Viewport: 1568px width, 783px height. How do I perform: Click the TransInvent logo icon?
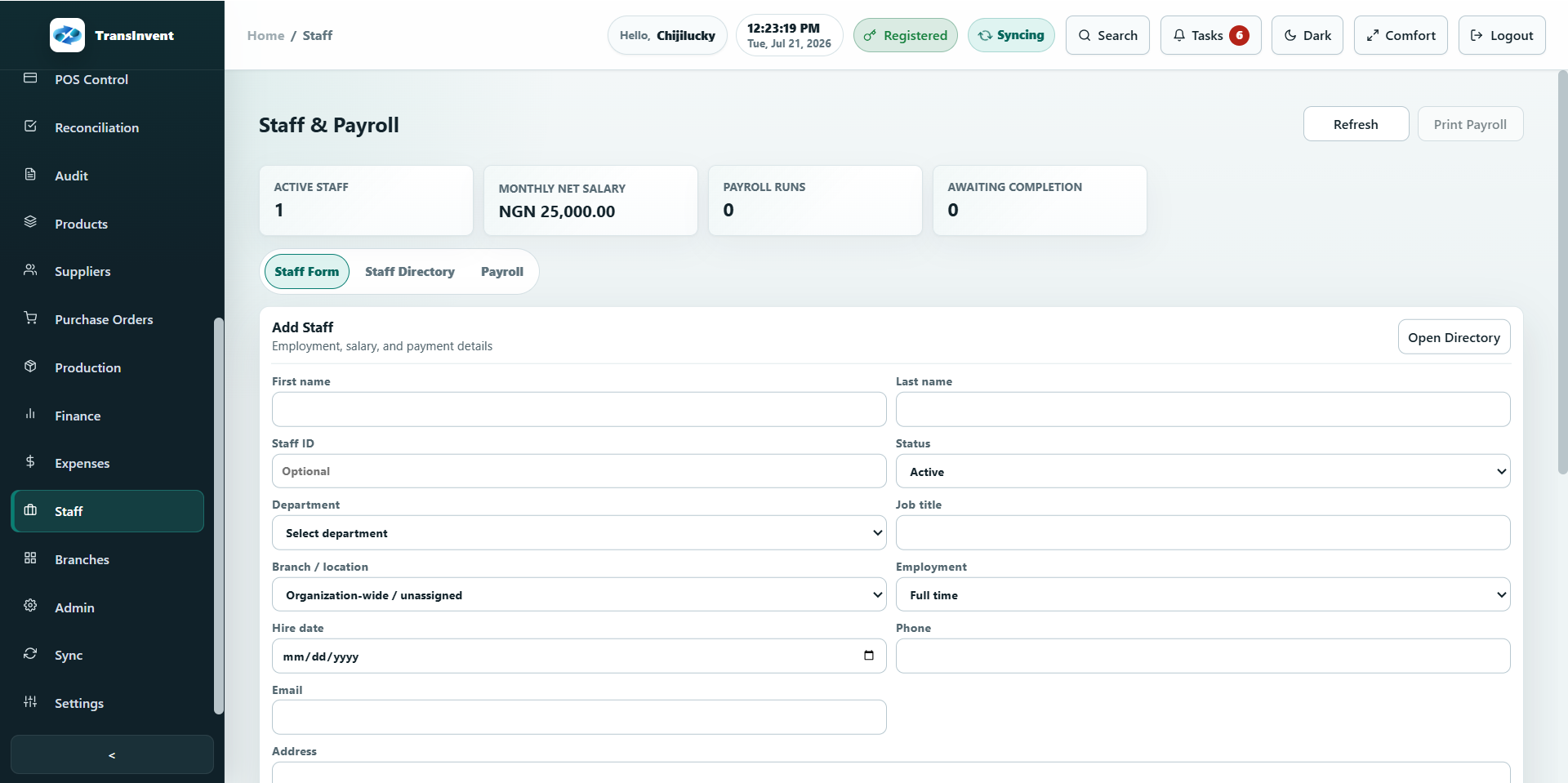pos(67,35)
